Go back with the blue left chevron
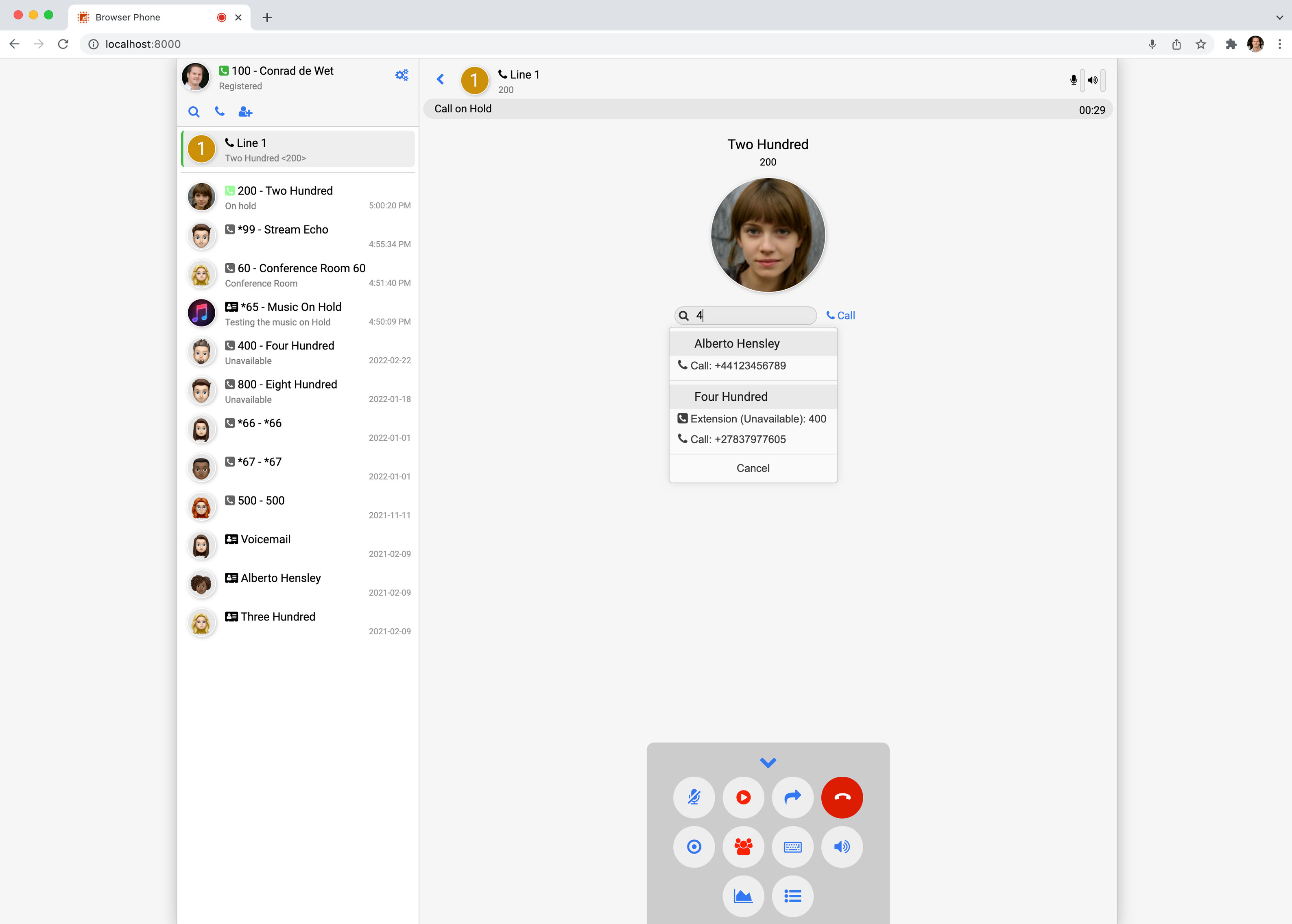This screenshot has width=1292, height=924. click(440, 79)
